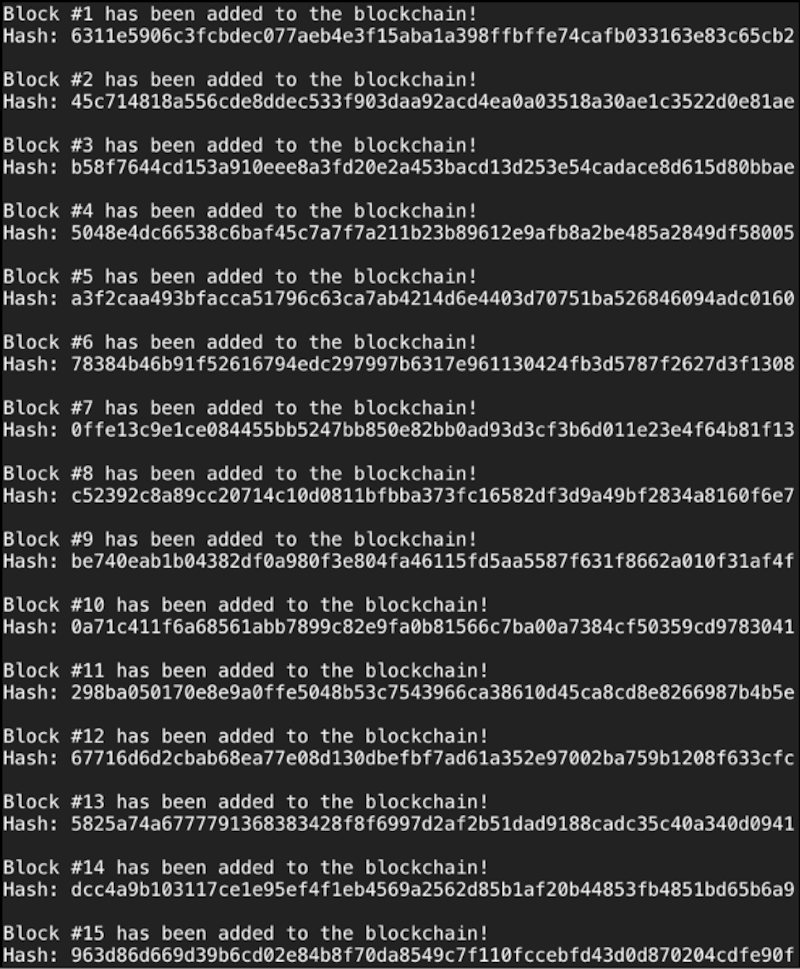The image size is (800, 969).
Task: Click the Block #15 added message
Action: (x=245, y=933)
